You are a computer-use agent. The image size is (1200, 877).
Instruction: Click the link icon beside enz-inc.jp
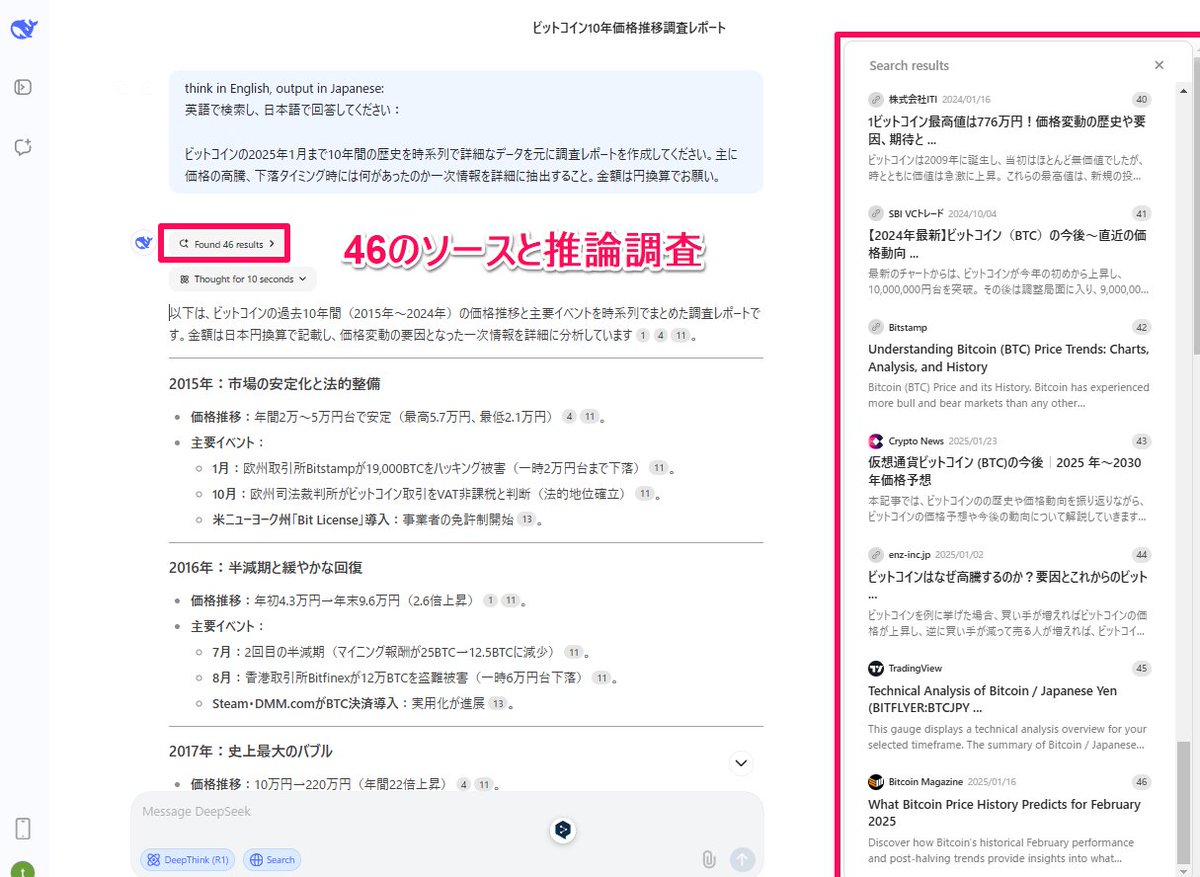876,554
